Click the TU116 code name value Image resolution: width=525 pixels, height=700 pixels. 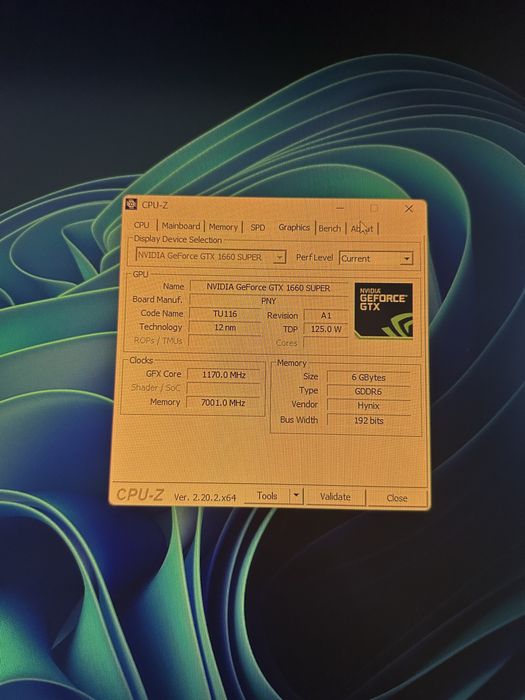pos(225,314)
